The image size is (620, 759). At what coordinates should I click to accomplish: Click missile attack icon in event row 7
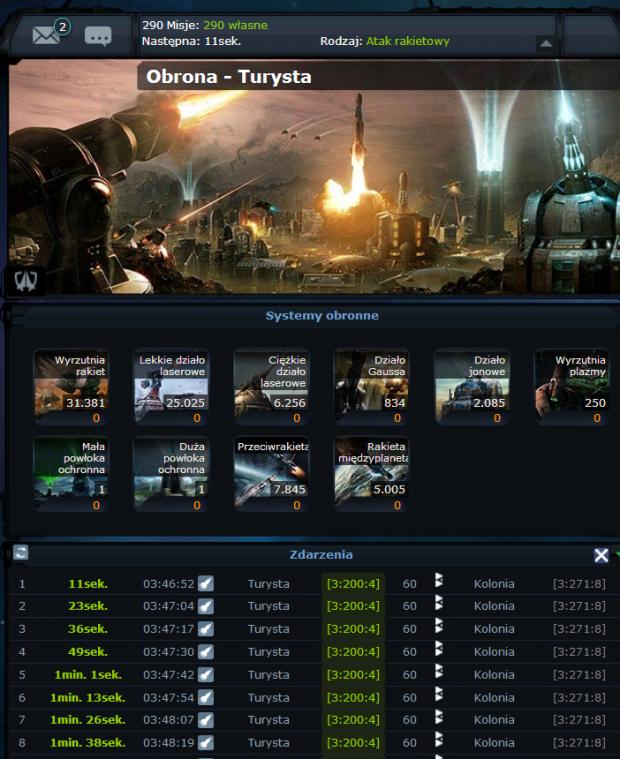[206, 720]
